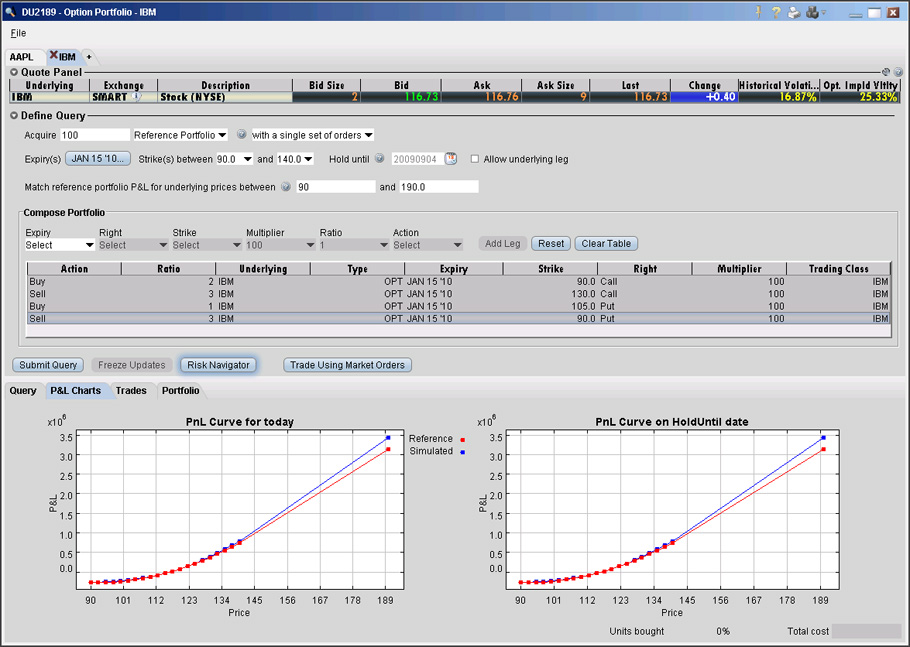Click the Change +0.40 cell
Viewport: 910px width, 647px height.
[x=703, y=97]
